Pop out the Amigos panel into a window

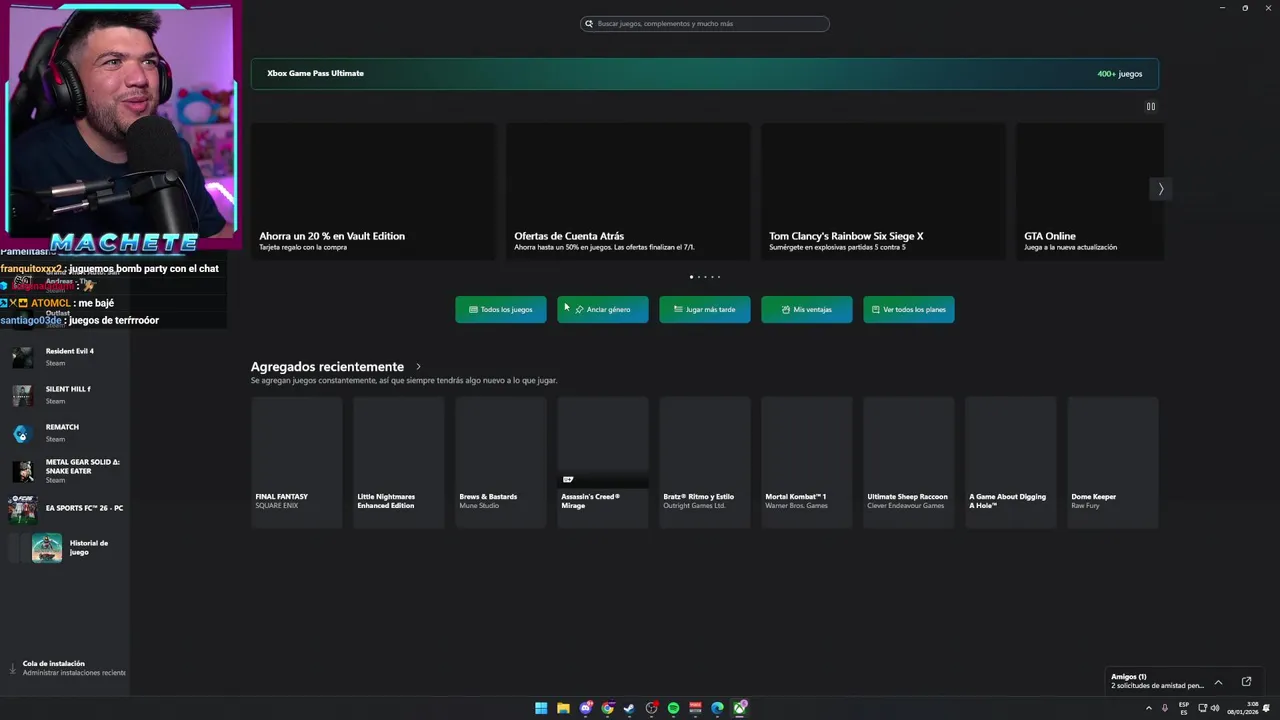1246,682
